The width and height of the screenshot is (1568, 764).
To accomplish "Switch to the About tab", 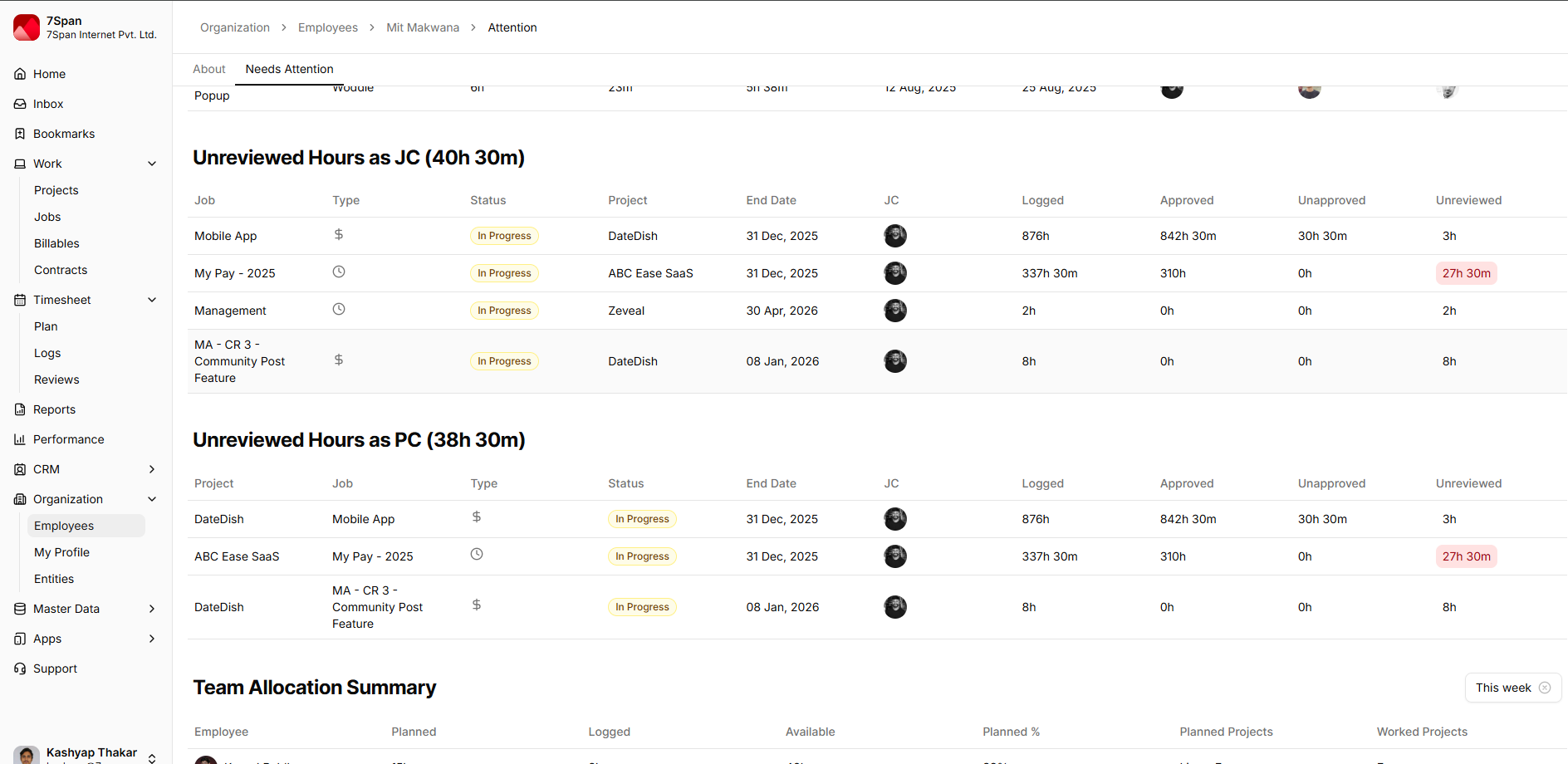I will coord(208,69).
